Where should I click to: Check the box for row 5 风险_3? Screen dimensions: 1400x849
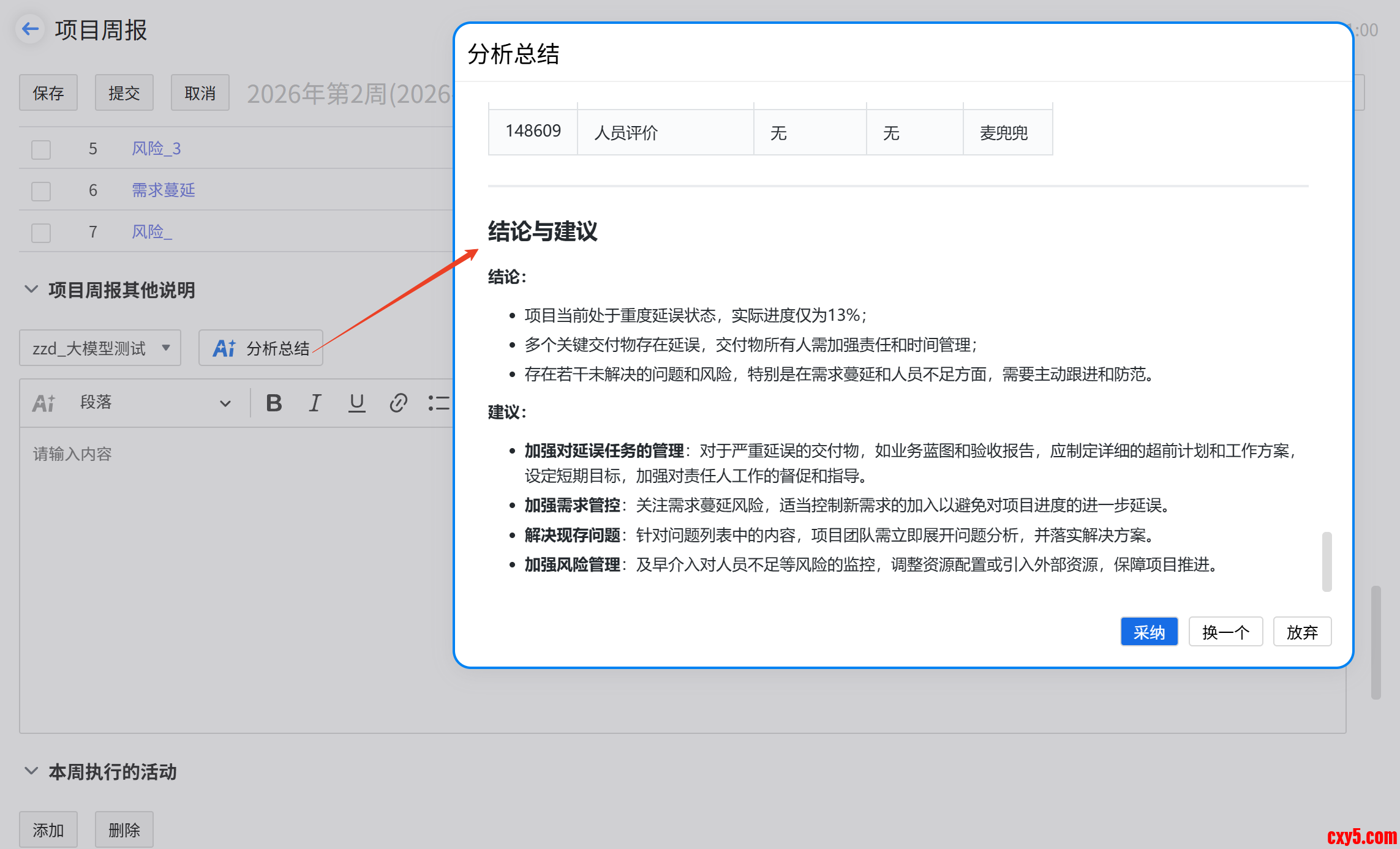(x=41, y=149)
